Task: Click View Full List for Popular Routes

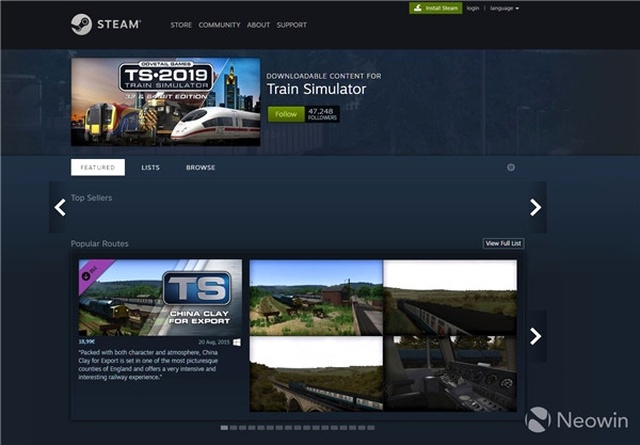Action: click(x=503, y=243)
